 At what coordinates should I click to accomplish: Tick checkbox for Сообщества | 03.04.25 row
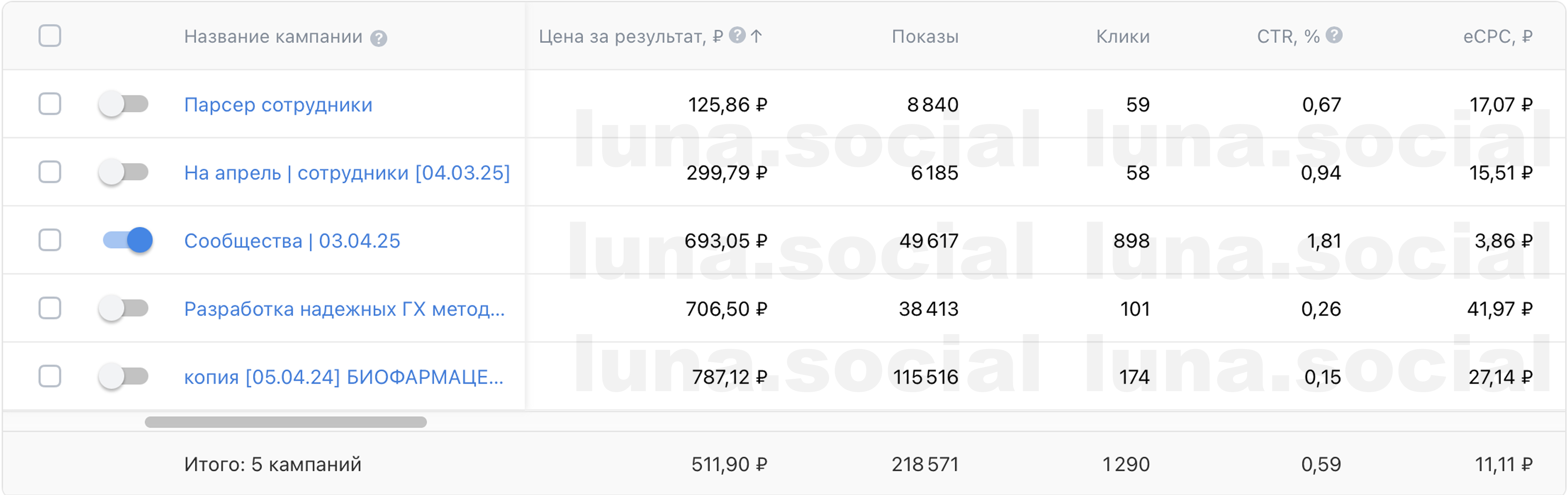(50, 240)
